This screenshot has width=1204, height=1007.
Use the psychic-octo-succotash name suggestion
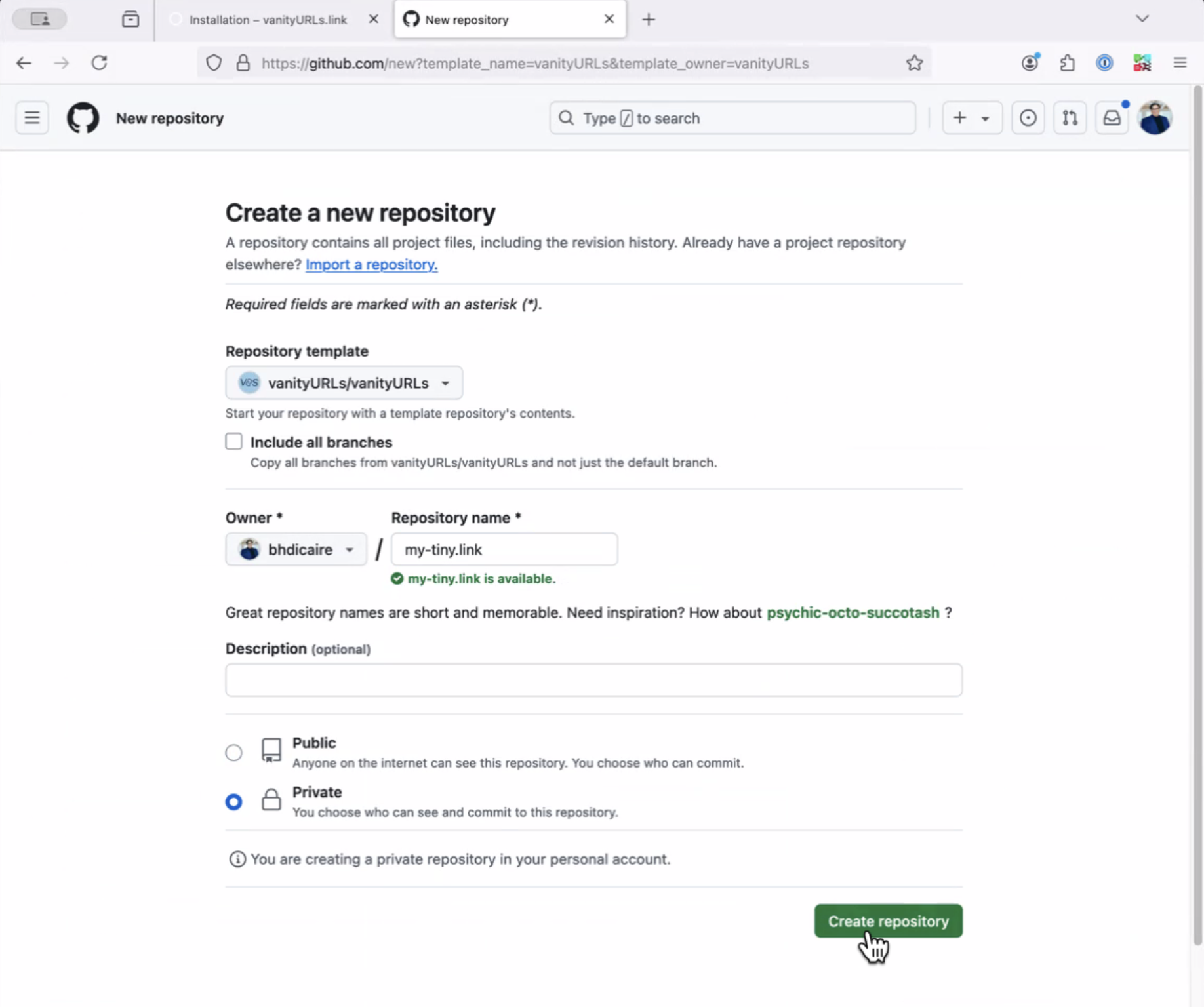pos(853,612)
